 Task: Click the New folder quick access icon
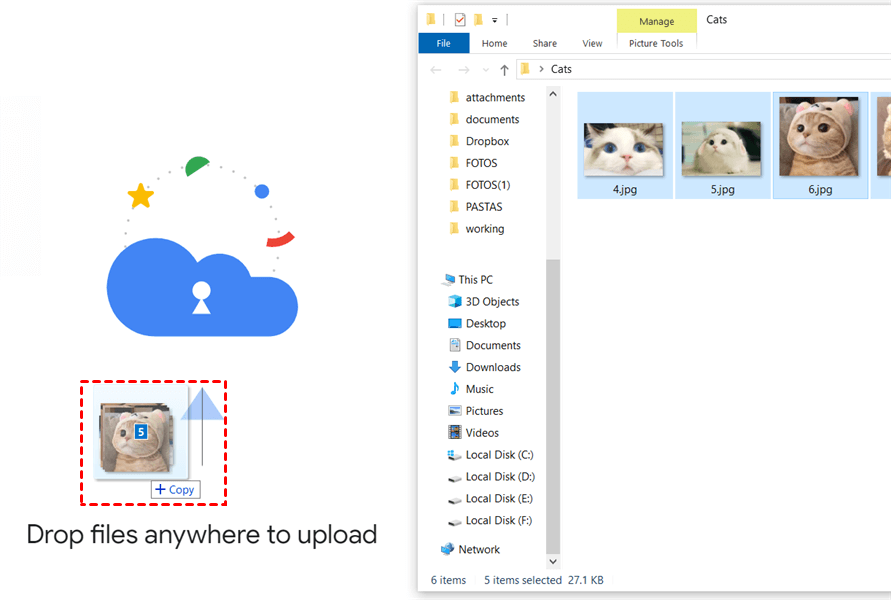(478, 20)
